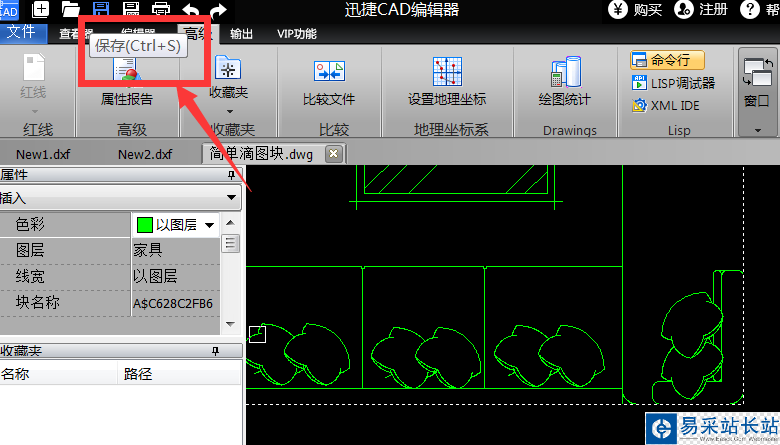Print the drawing with the printer icon
This screenshot has width=780, height=445.
(x=161, y=9)
